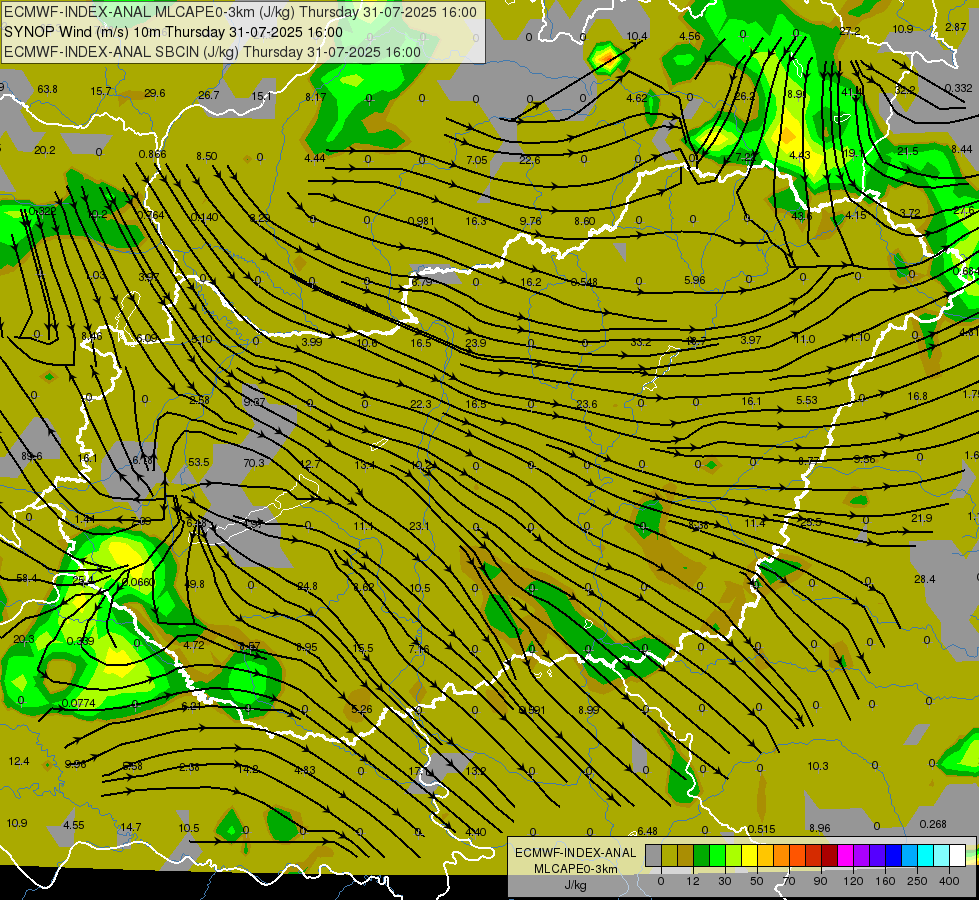Click the dark blue legend swatch after 160
The width and height of the screenshot is (979, 900).
coord(893,855)
